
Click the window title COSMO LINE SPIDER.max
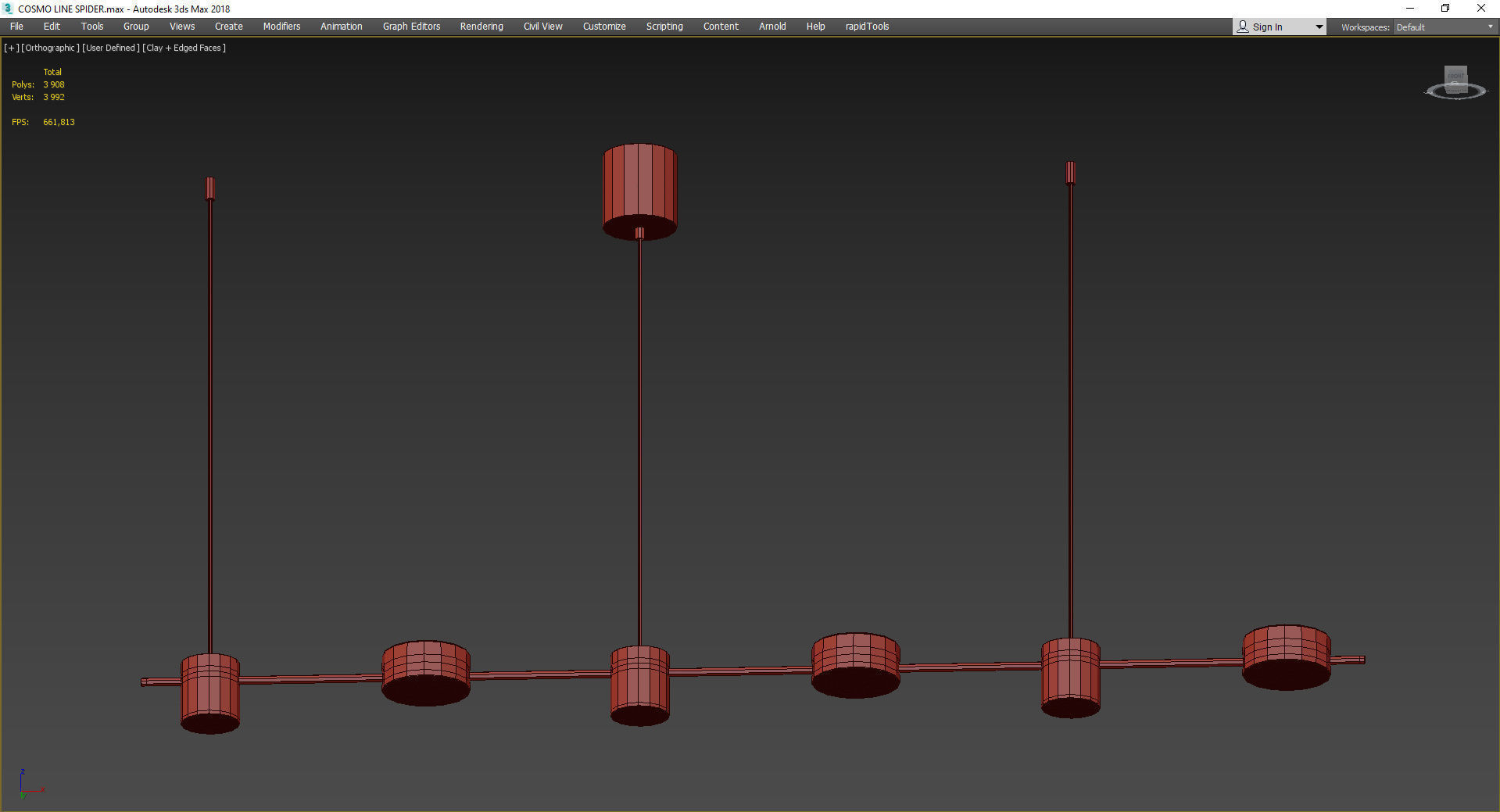71,9
